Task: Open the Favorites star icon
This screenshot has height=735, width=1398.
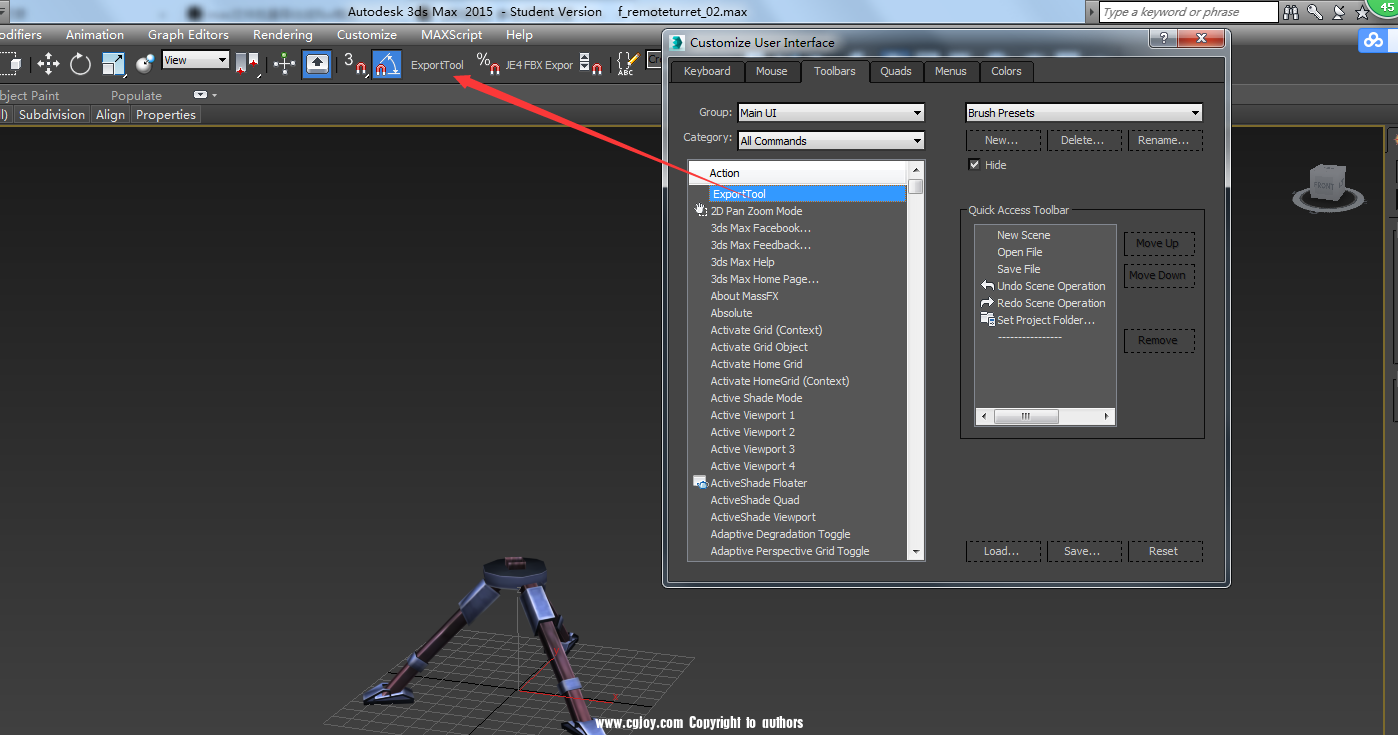Action: [1362, 12]
